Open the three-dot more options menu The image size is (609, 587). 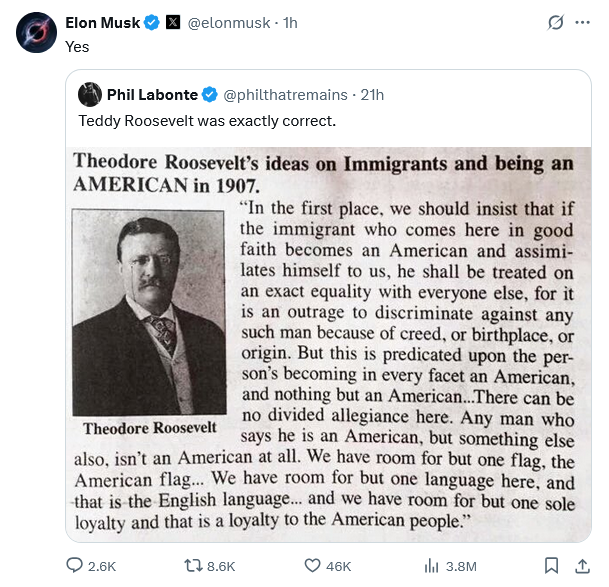(583, 23)
